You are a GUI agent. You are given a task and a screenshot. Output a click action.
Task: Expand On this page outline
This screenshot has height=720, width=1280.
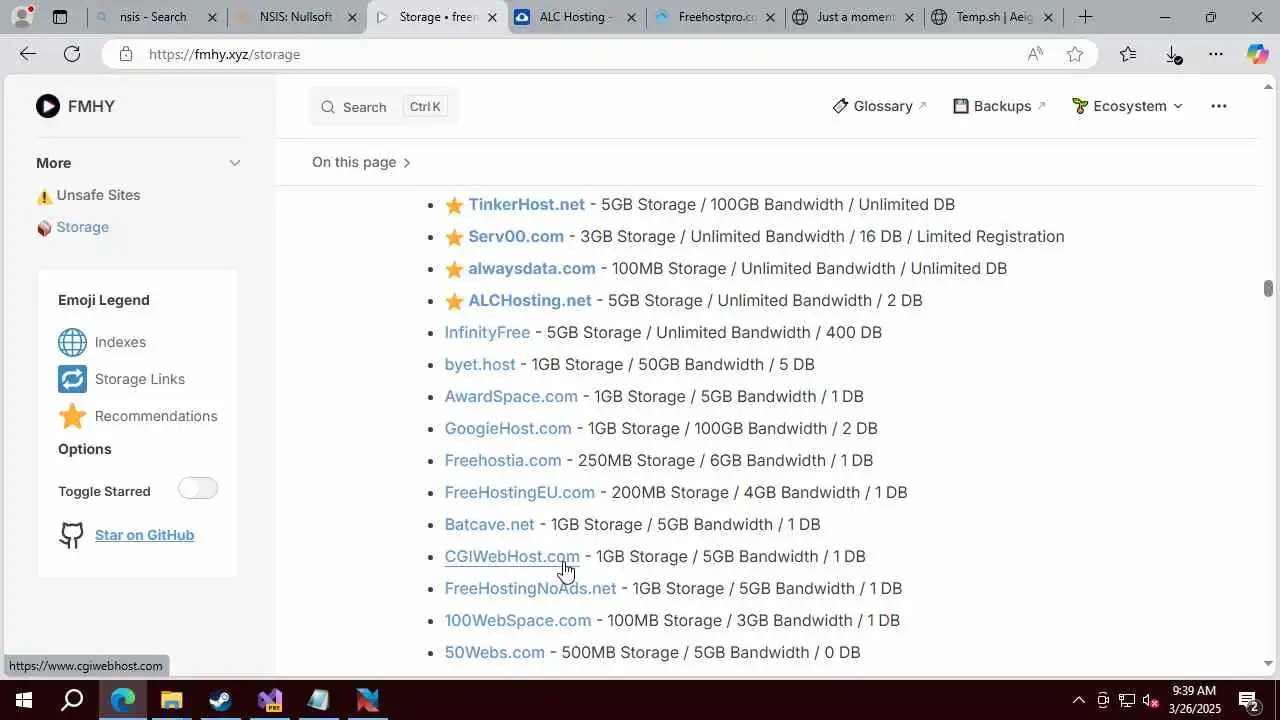click(361, 162)
